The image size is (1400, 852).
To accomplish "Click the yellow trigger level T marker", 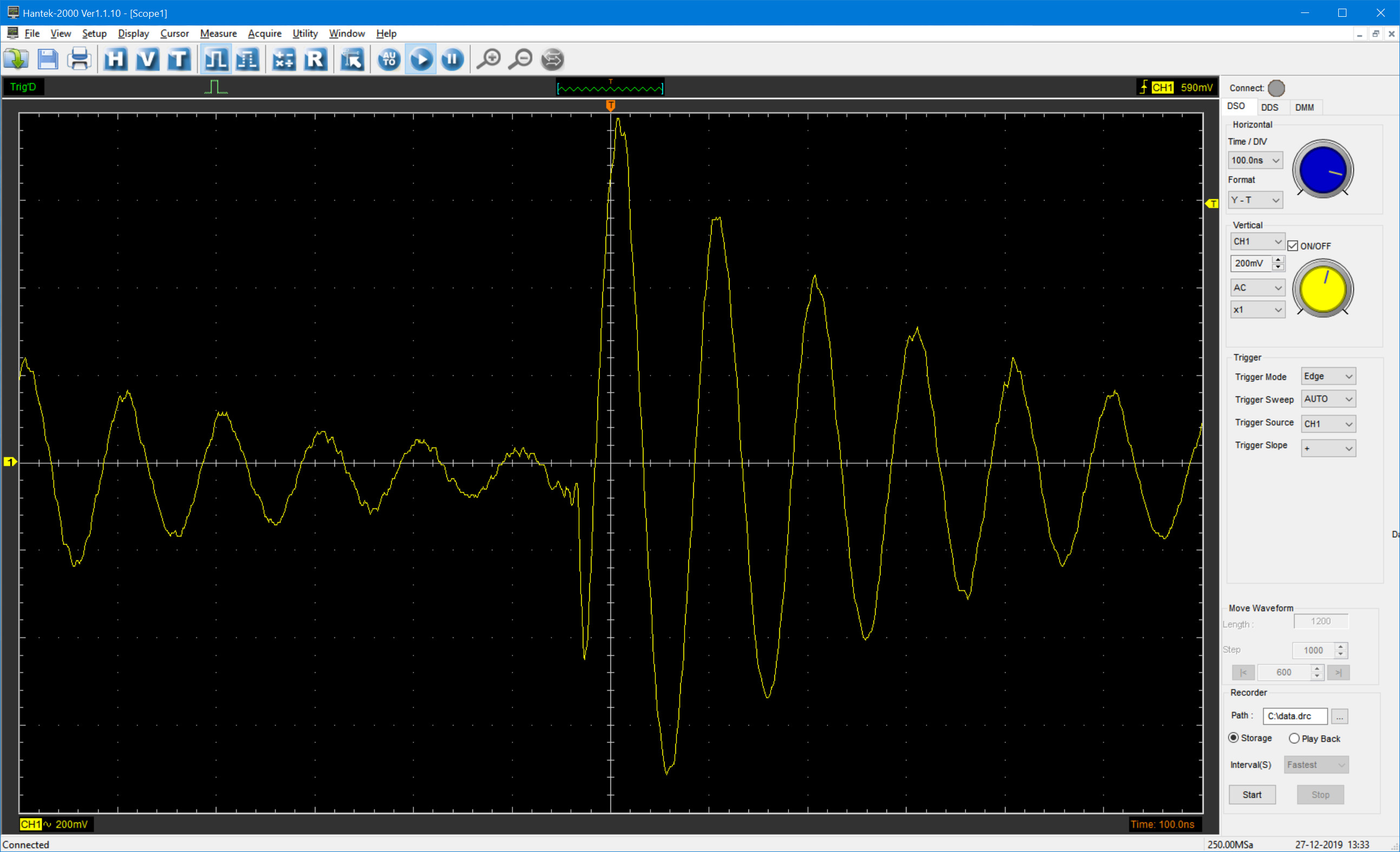I will pos(1212,203).
